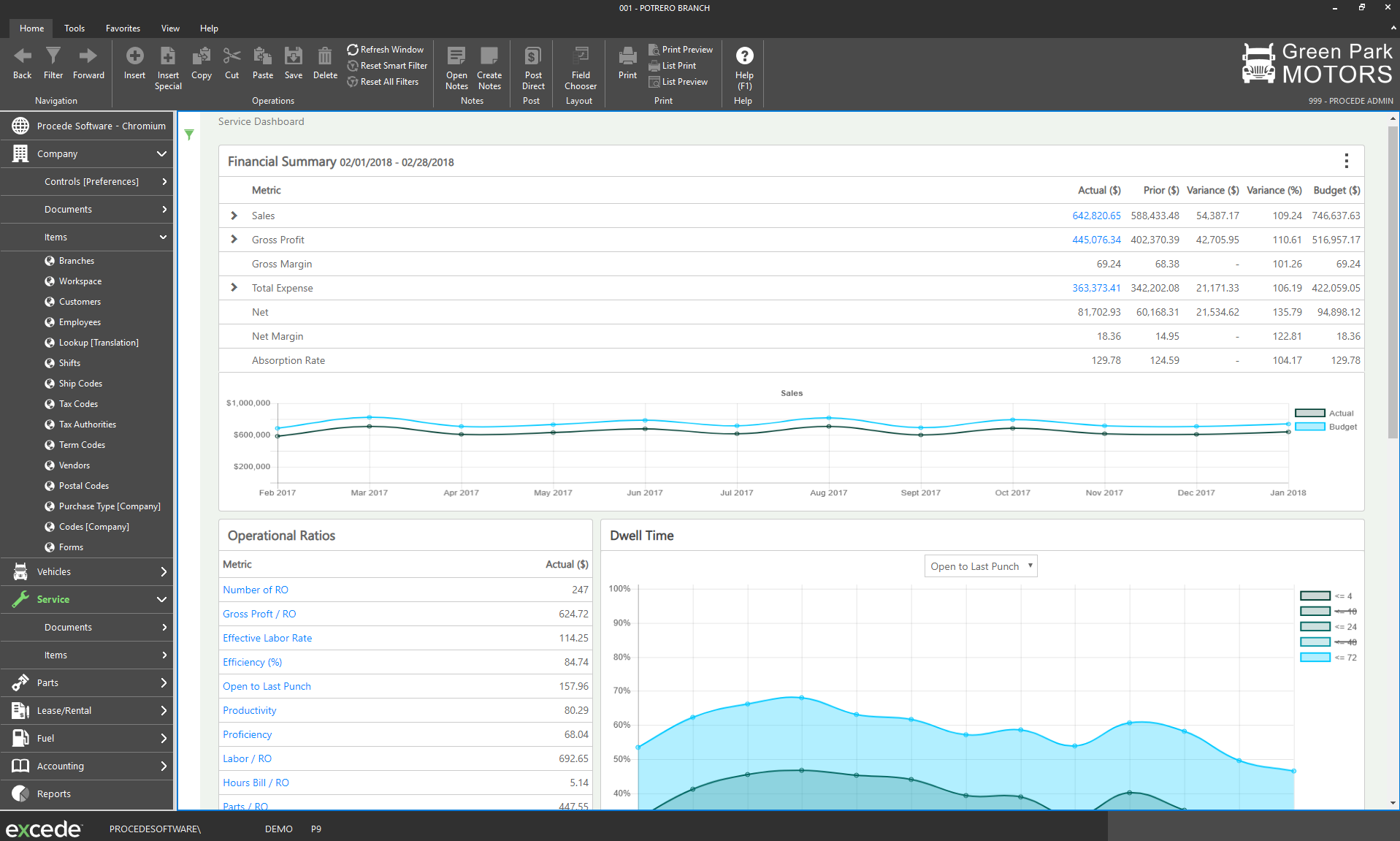Click the smart filter funnel icon
The width and height of the screenshot is (1400, 841).
(189, 135)
